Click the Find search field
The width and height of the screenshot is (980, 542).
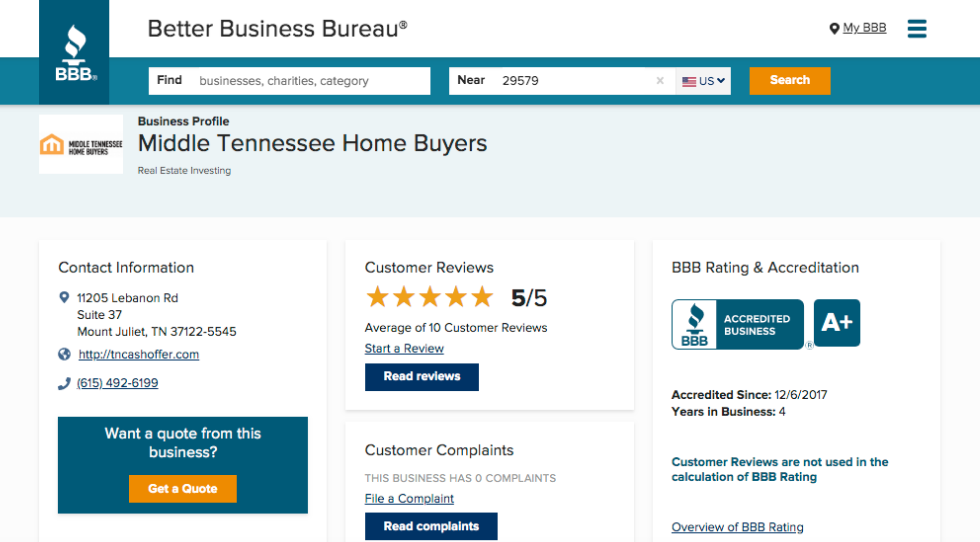(289, 81)
